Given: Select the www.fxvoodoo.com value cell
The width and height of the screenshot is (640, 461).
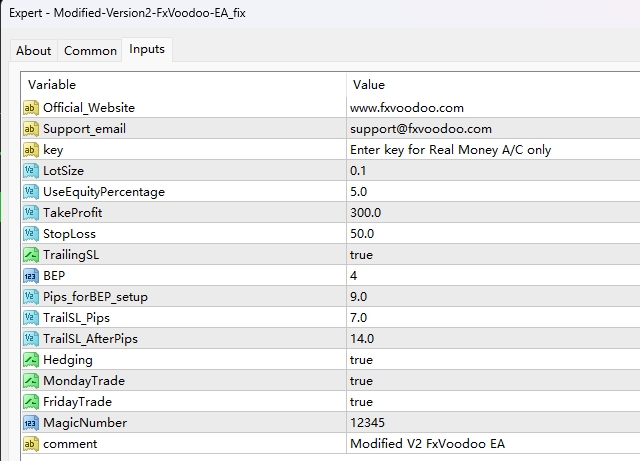Looking at the screenshot, I should [x=493, y=108].
